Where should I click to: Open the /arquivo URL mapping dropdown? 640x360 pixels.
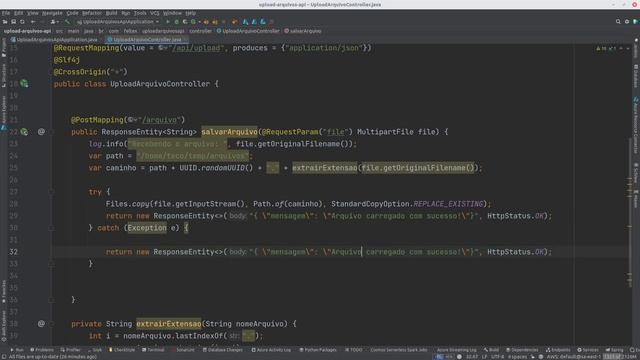point(133,120)
